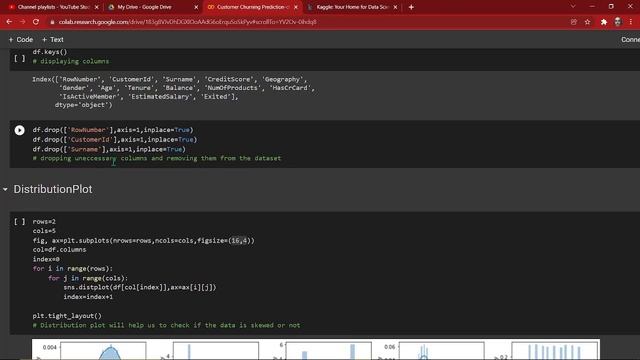Click the 'index=0' line
The height and width of the screenshot is (360, 640).
click(x=46, y=259)
